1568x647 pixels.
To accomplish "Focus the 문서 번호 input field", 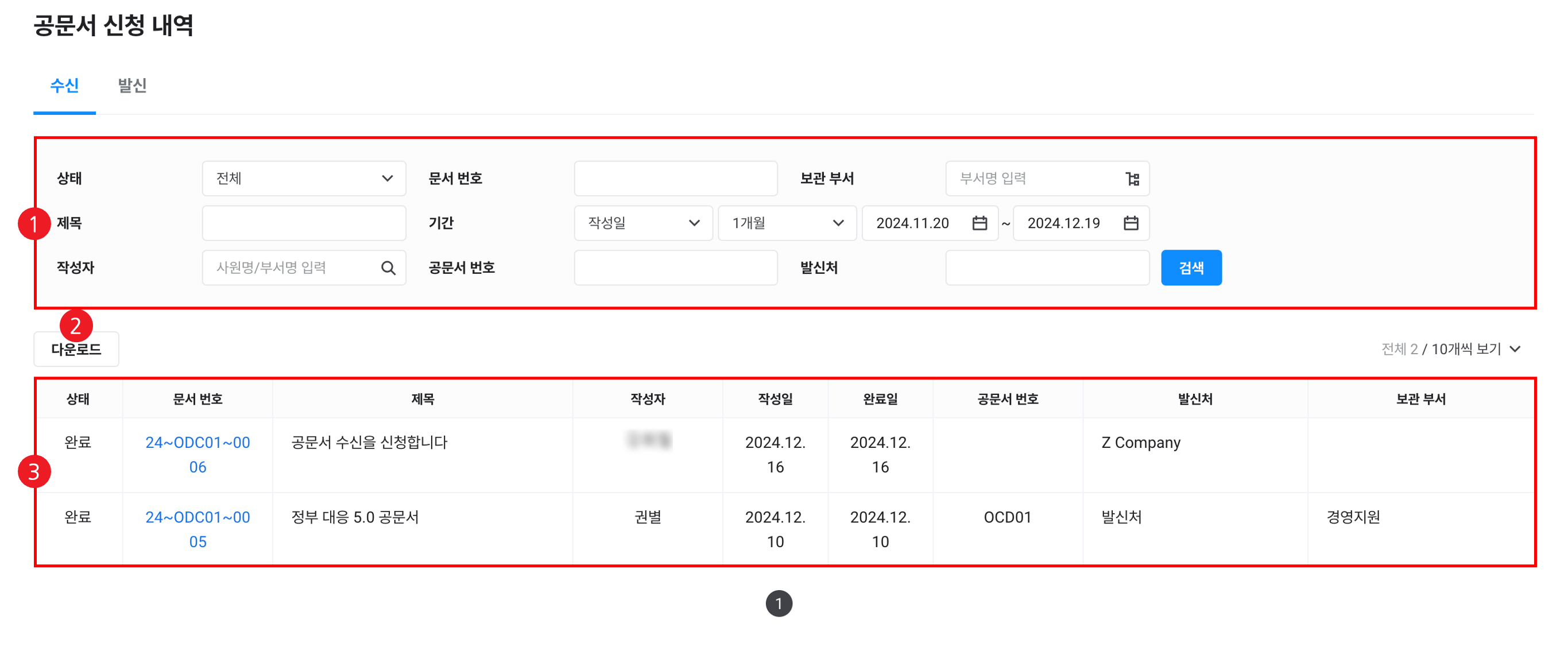I will (x=675, y=179).
